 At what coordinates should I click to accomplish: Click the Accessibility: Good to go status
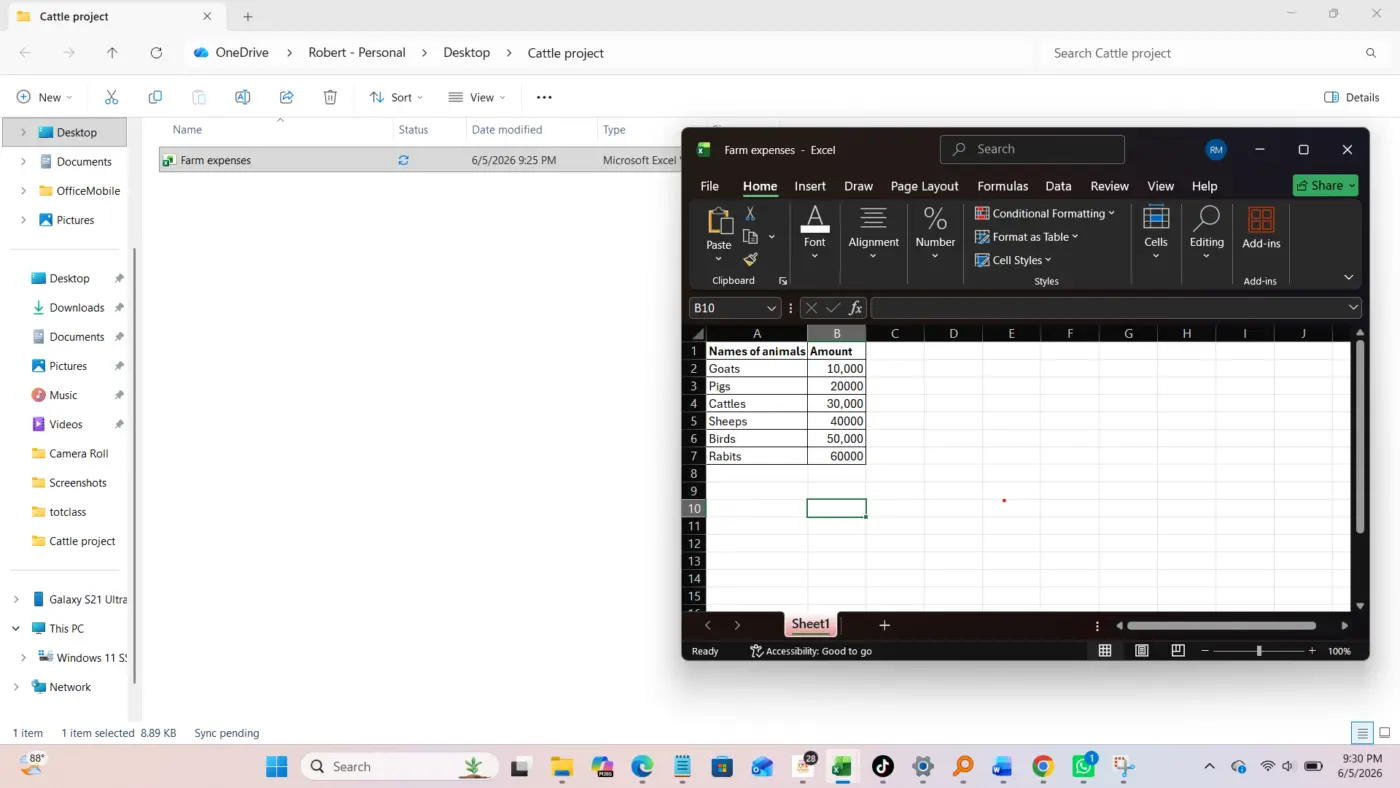coord(811,651)
